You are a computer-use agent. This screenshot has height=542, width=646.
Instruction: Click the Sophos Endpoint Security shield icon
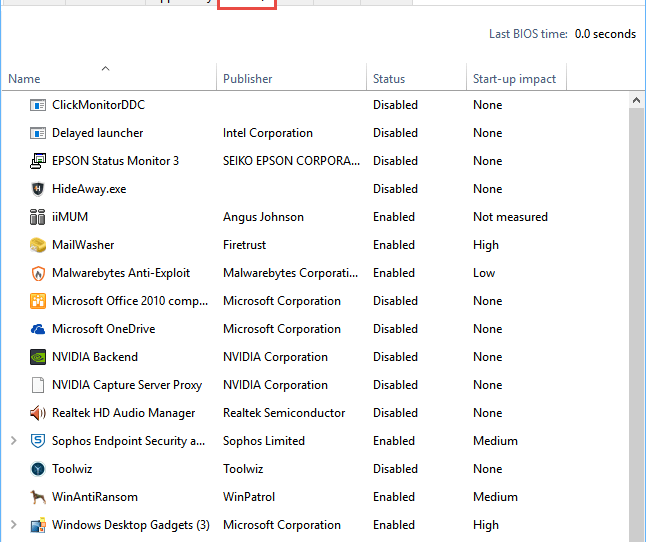38,441
